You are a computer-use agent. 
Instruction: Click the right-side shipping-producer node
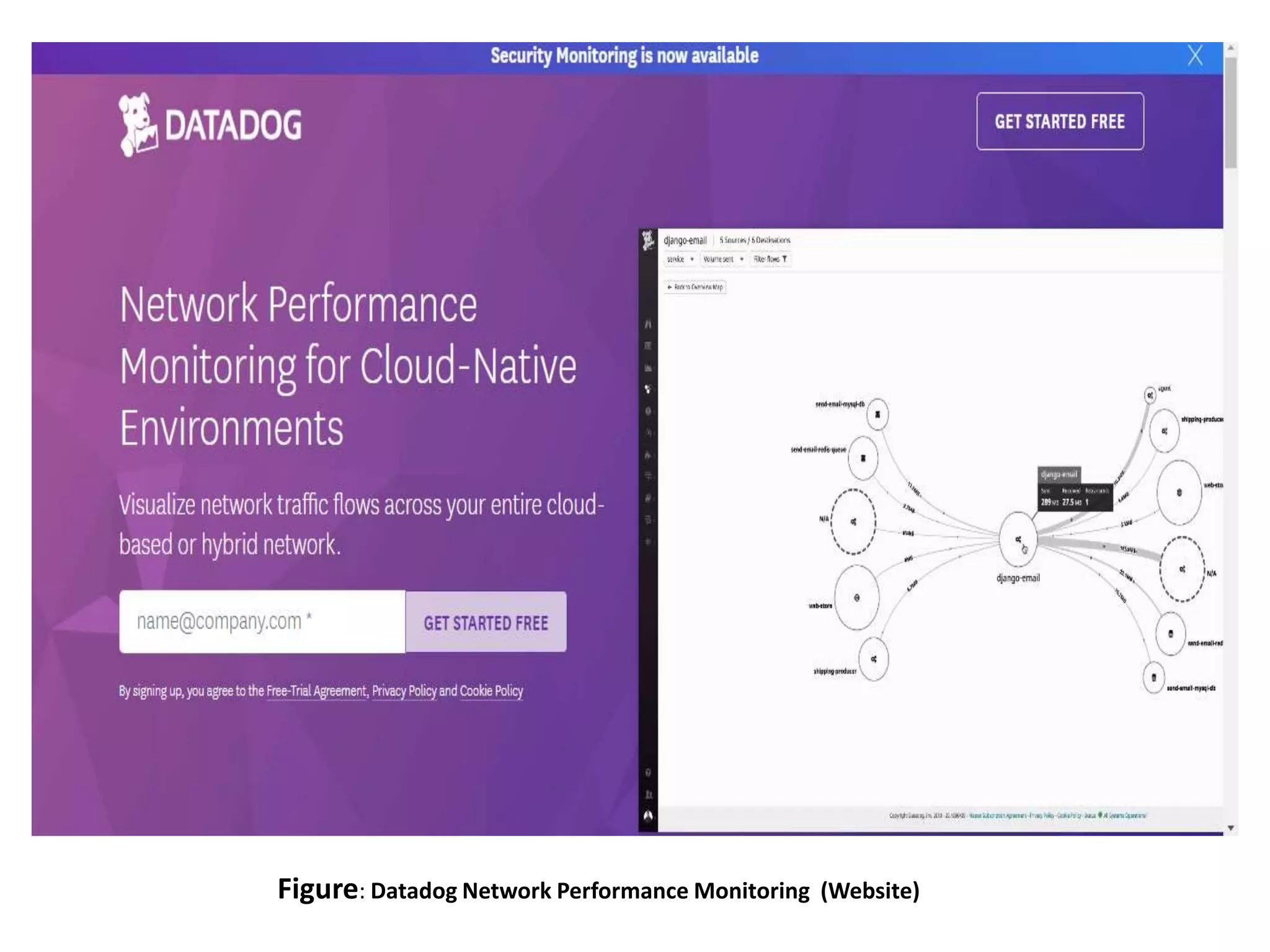click(x=1164, y=431)
